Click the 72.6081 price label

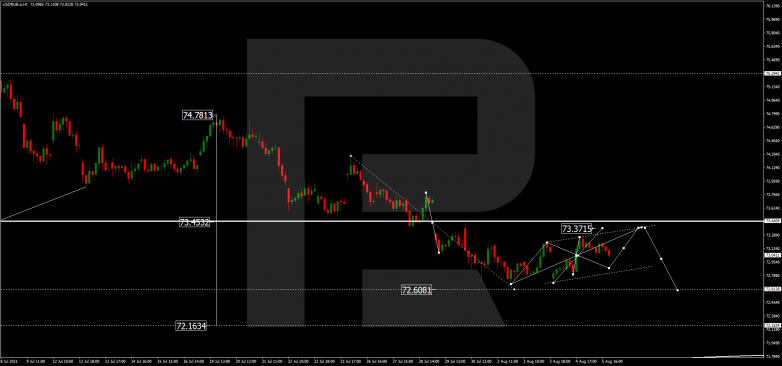[416, 289]
